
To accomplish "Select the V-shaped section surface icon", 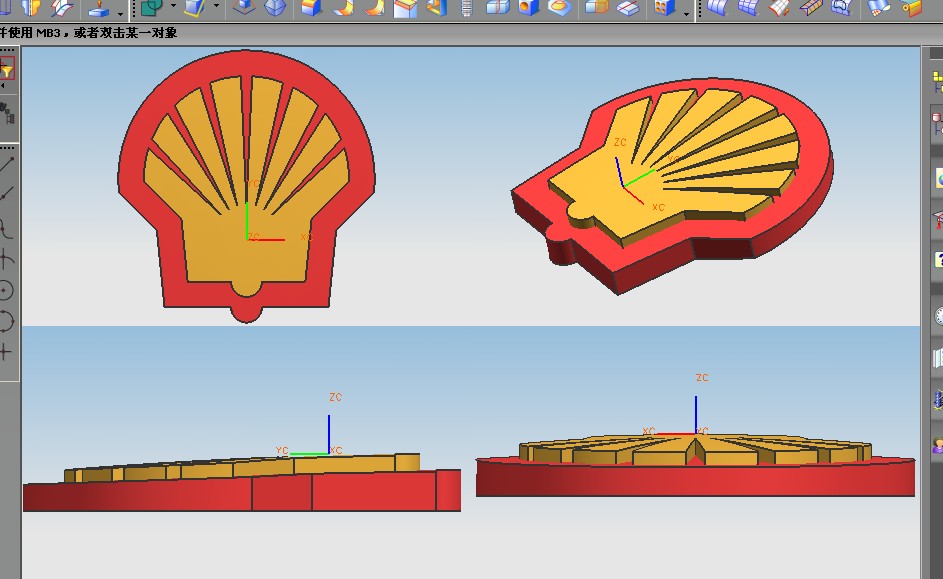I will [811, 7].
